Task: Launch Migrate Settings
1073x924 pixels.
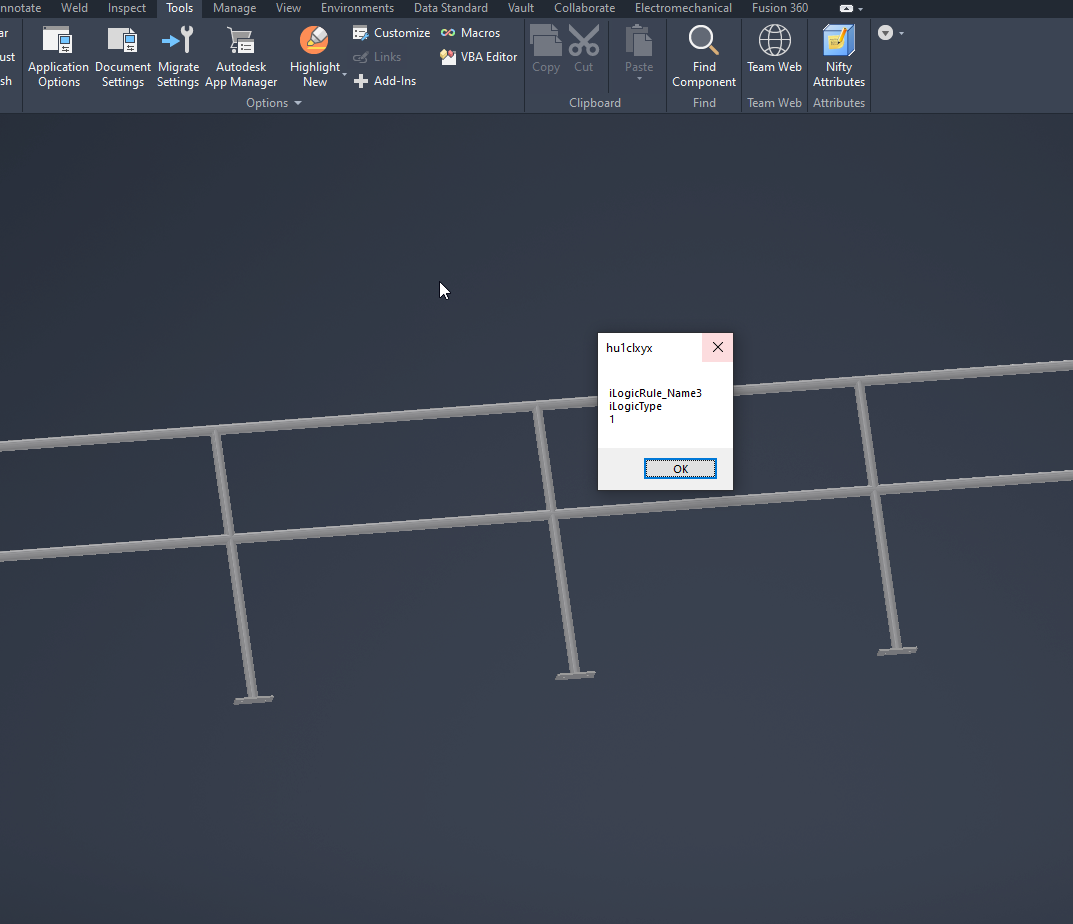Action: tap(178, 55)
